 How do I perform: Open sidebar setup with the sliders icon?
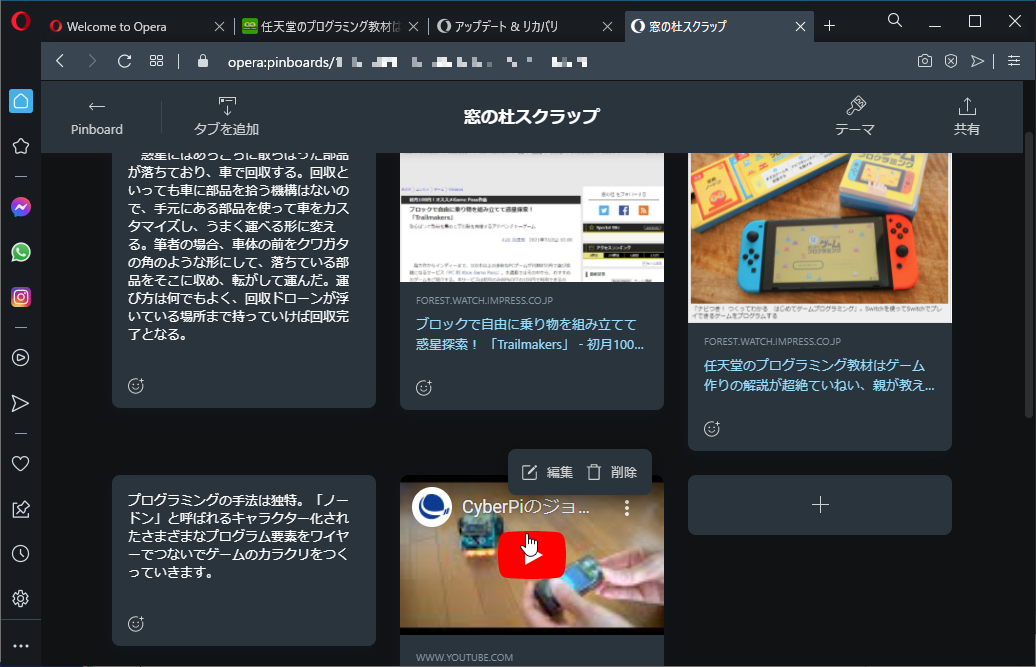(x=1014, y=60)
